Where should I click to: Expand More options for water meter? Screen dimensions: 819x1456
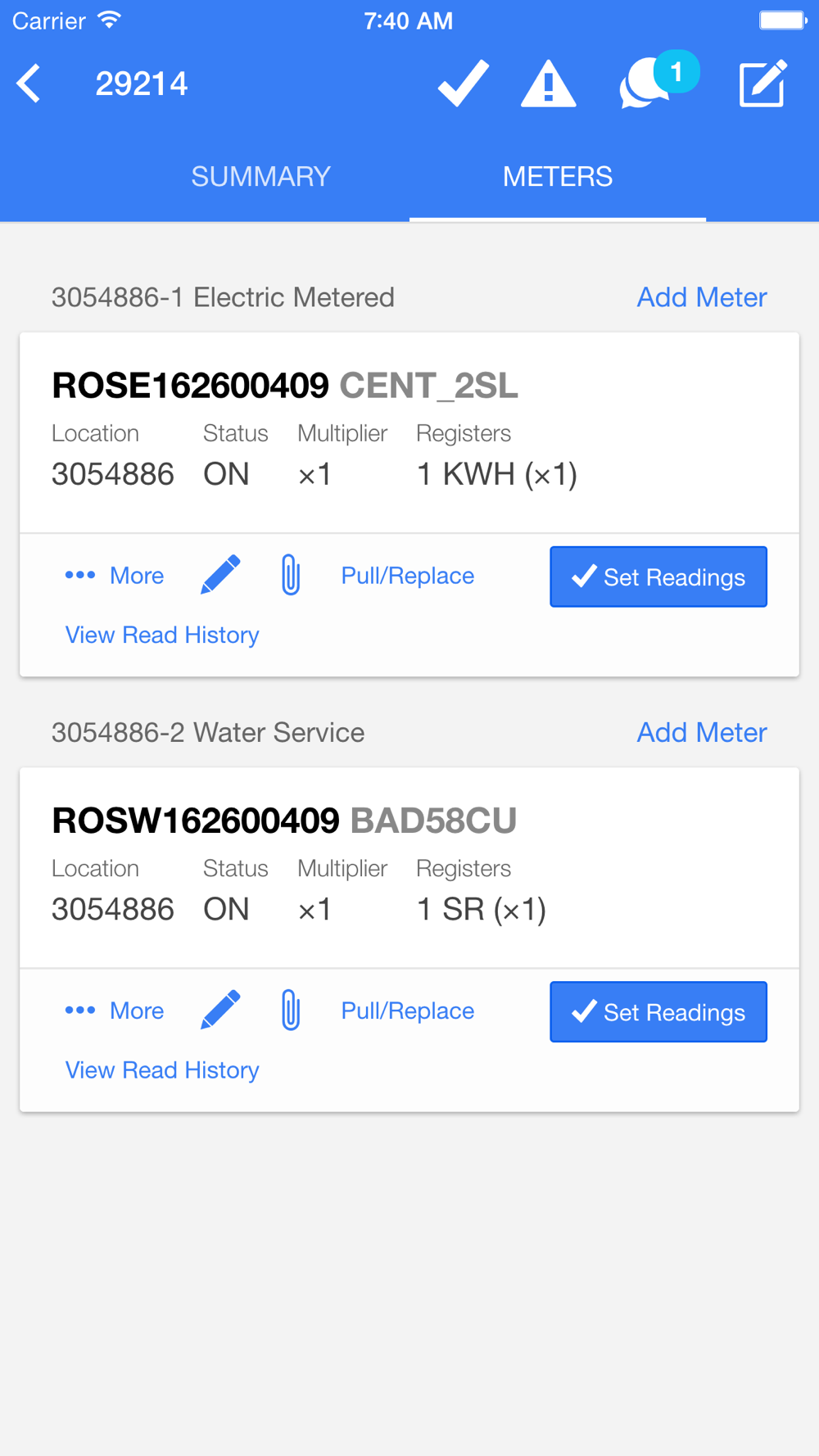[x=115, y=1011]
